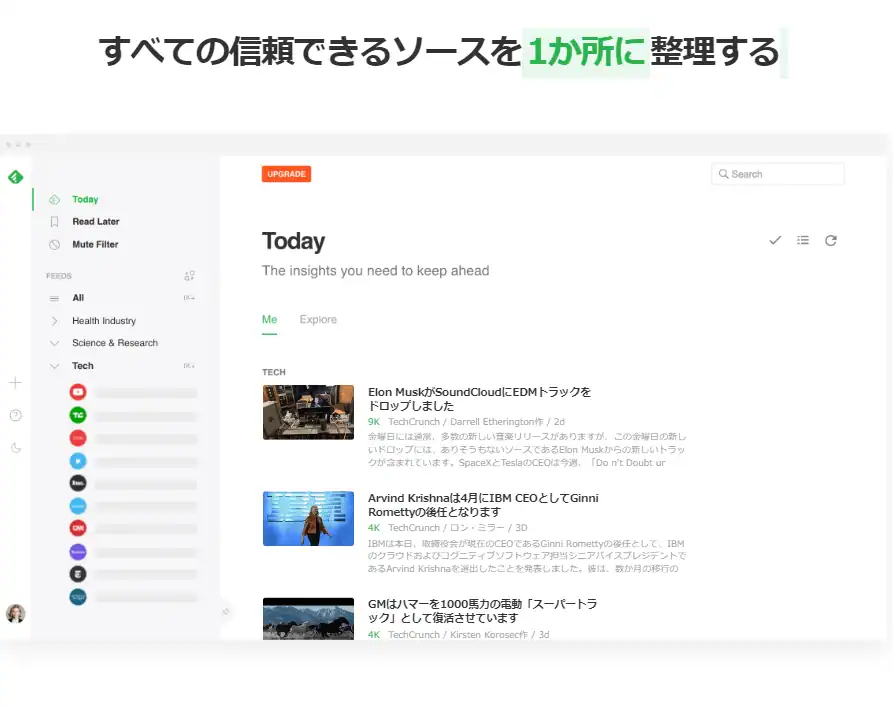Viewport: 893px width, 708px height.
Task: Open the Science & Research feed
Action: (115, 343)
